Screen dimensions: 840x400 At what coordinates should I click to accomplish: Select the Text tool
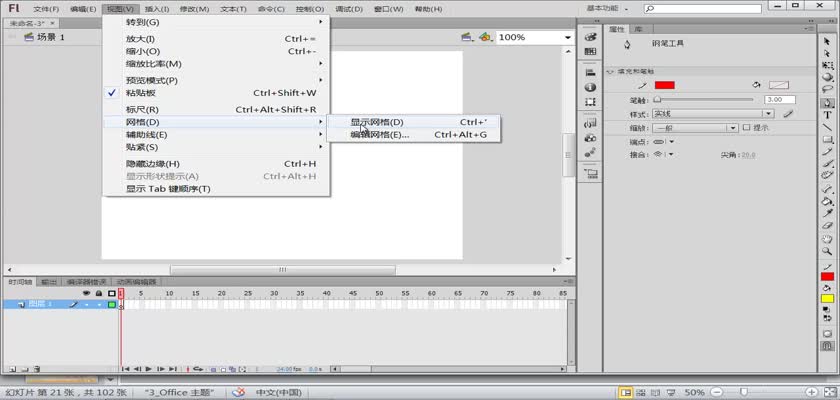827,115
